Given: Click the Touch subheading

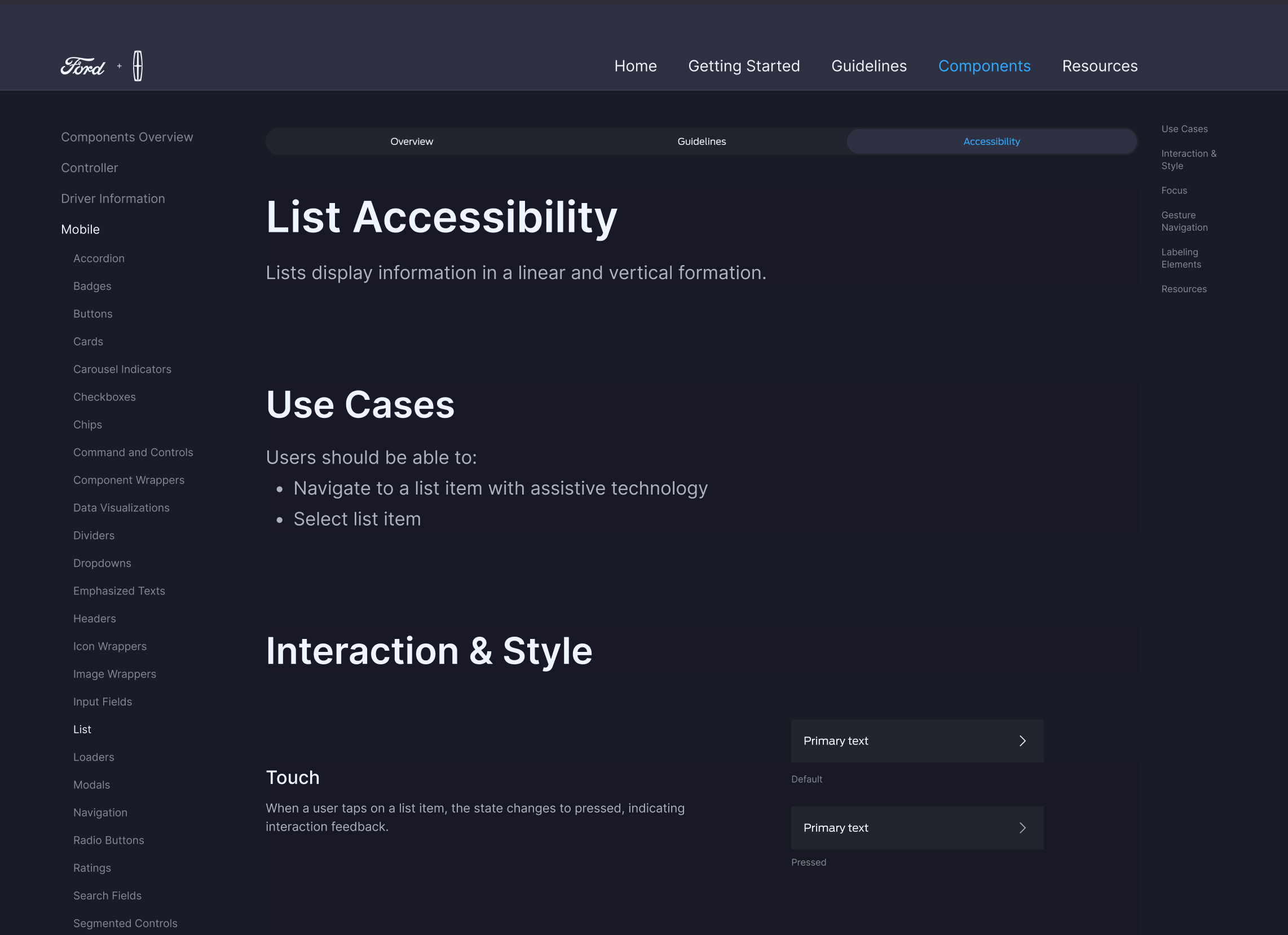Looking at the screenshot, I should point(293,778).
